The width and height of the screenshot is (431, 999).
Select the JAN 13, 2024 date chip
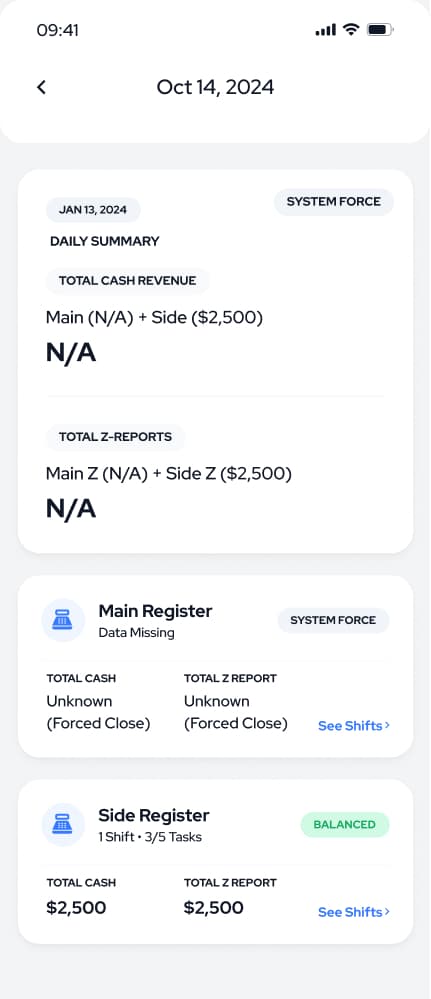coord(93,210)
